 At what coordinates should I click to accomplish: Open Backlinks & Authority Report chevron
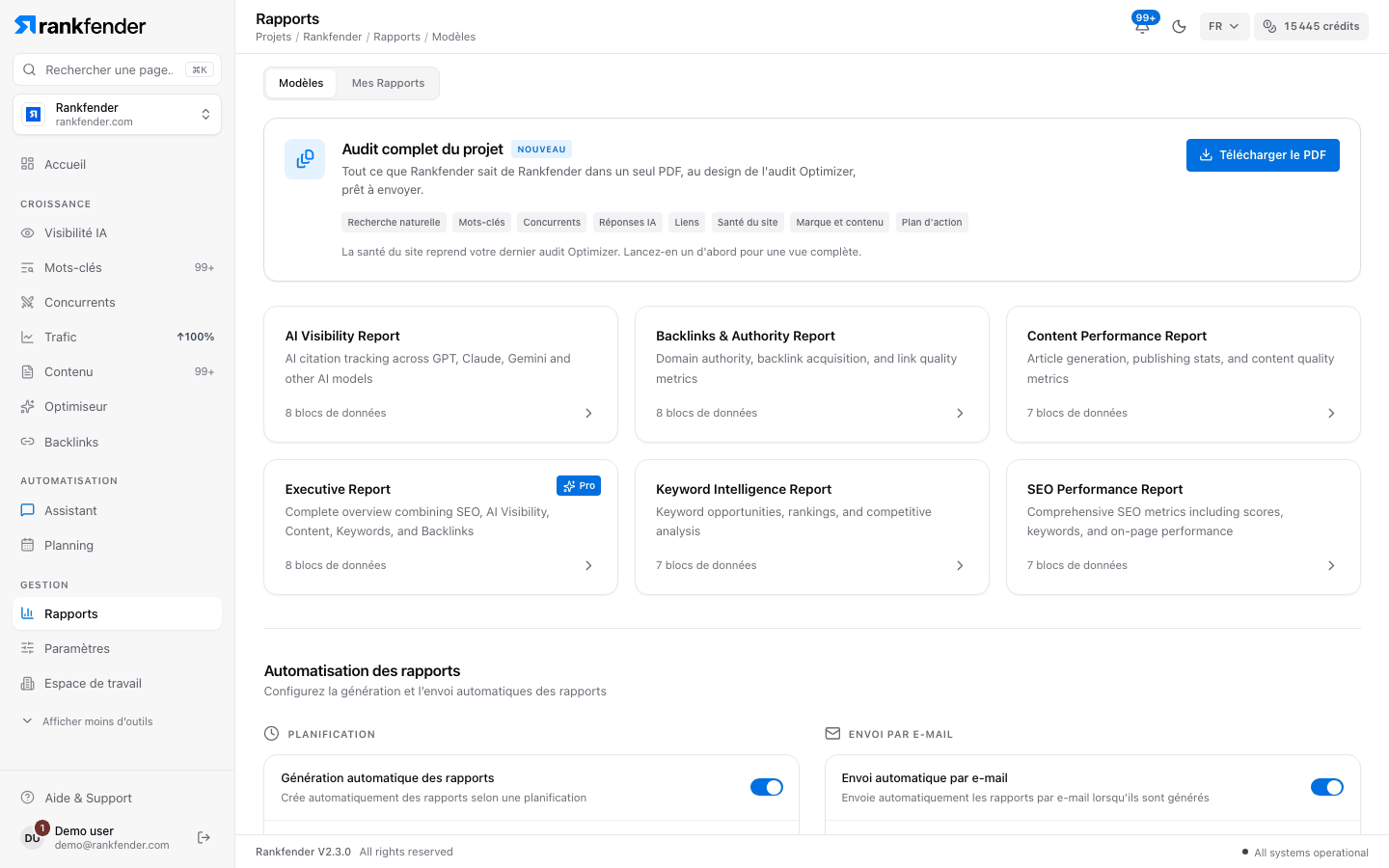[960, 413]
